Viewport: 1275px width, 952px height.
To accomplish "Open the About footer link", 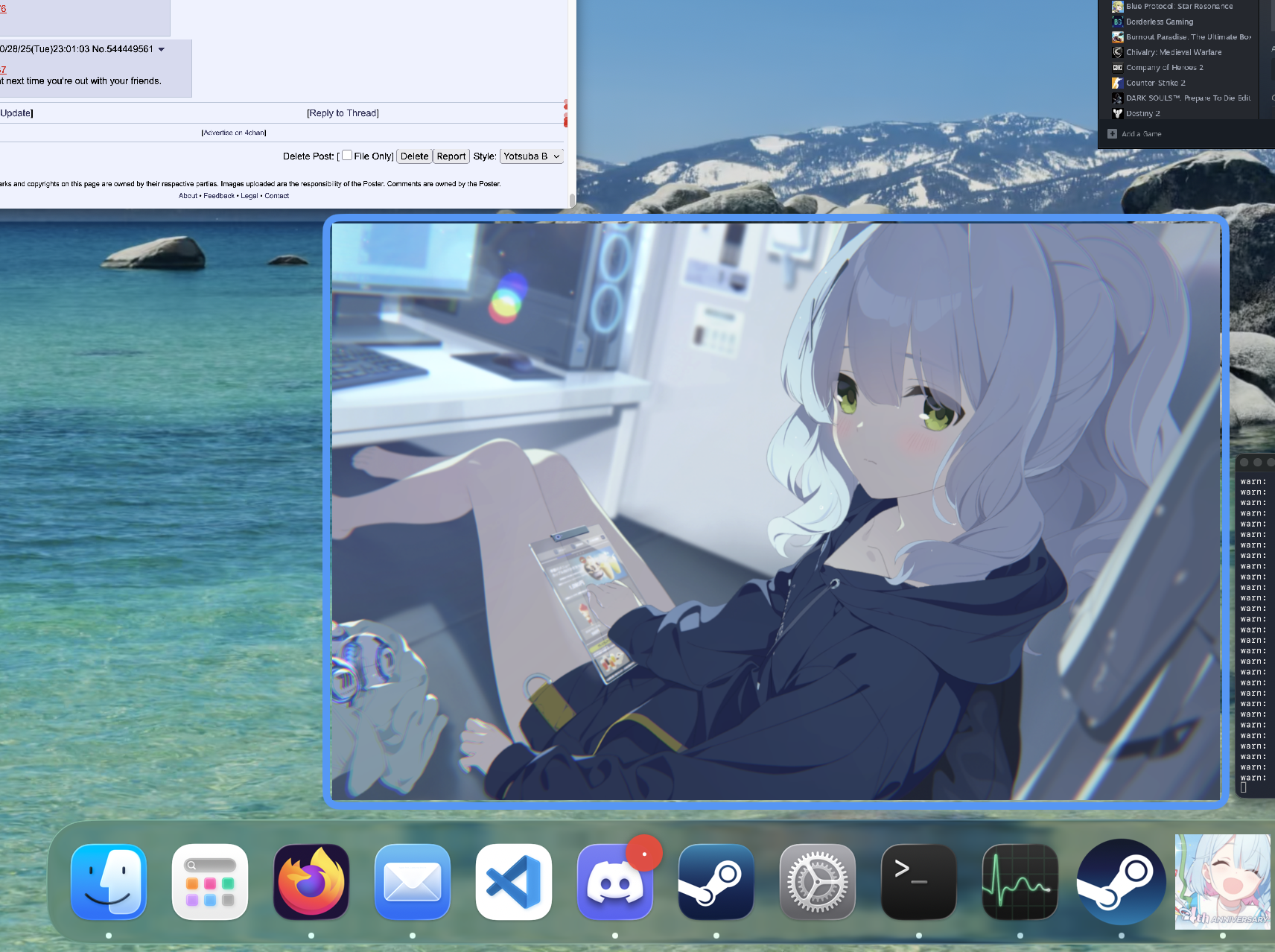I will (x=188, y=196).
